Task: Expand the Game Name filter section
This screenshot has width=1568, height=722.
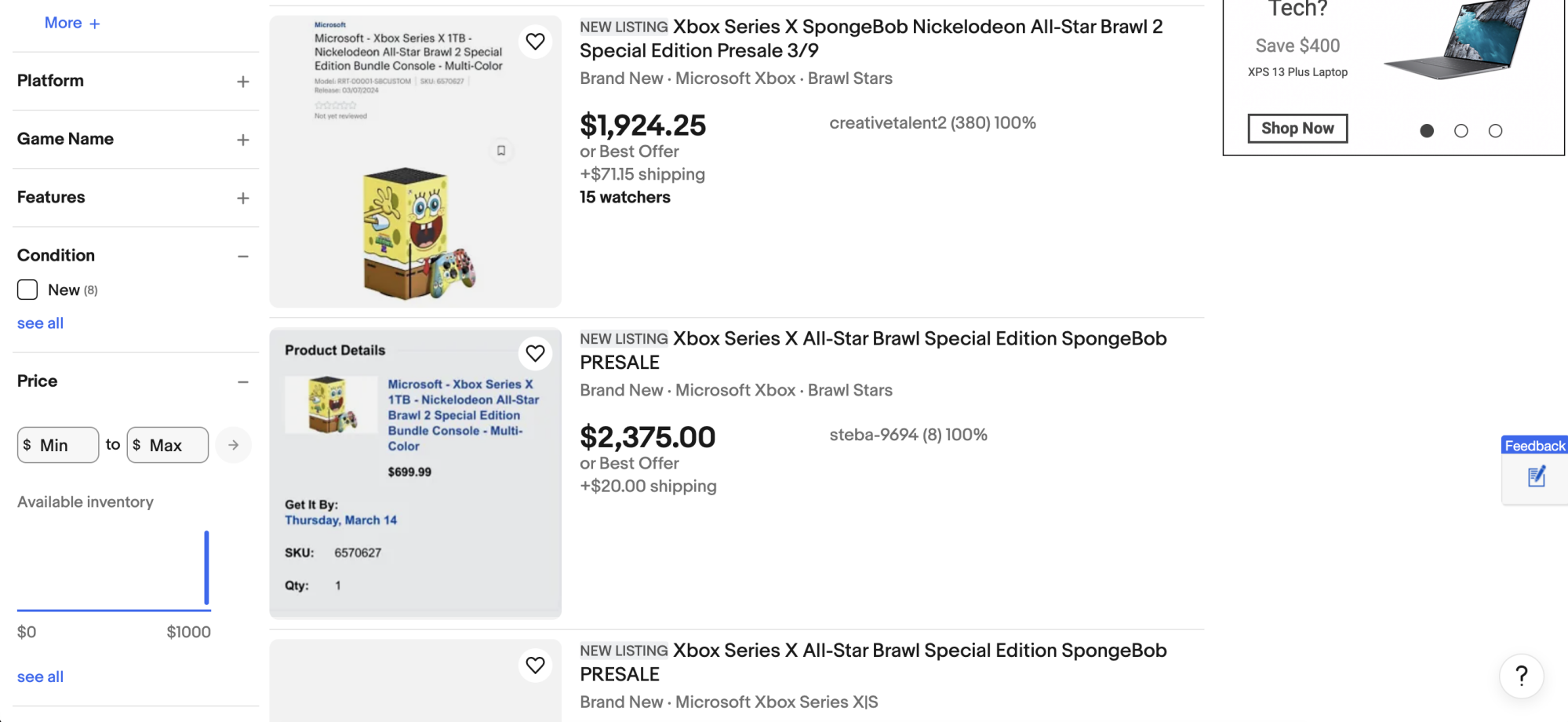Action: click(242, 139)
